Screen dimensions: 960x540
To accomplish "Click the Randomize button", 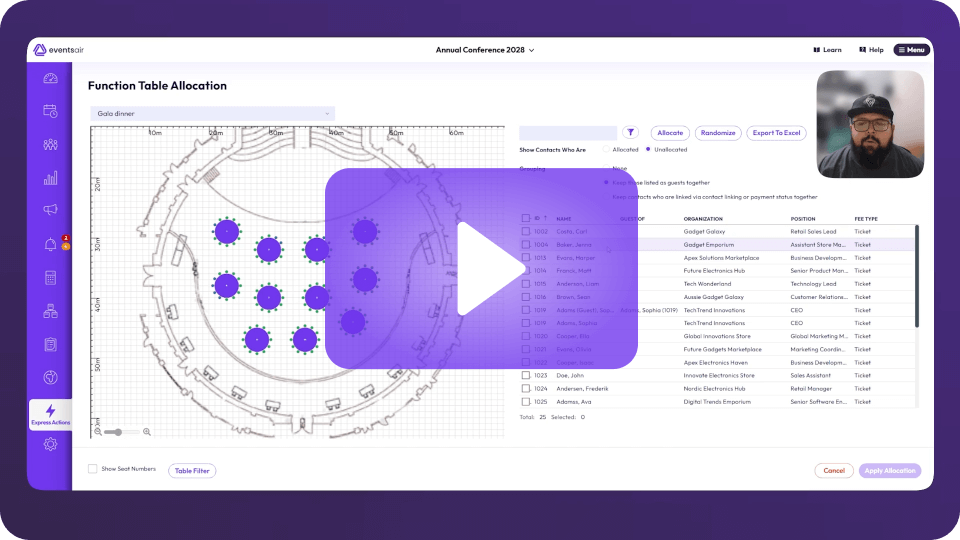I will click(x=718, y=133).
